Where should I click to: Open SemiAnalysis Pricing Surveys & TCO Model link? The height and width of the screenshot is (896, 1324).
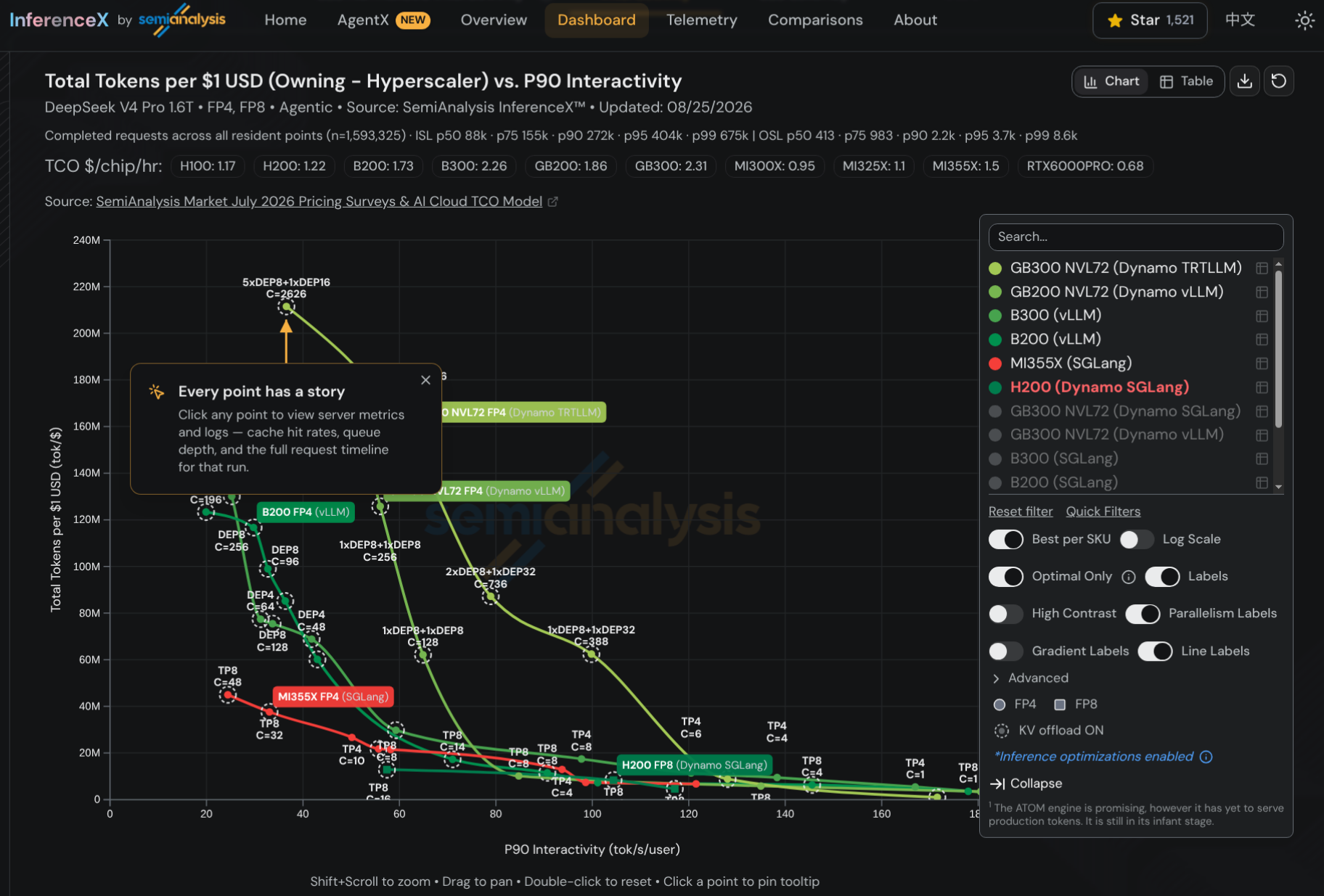pos(319,202)
